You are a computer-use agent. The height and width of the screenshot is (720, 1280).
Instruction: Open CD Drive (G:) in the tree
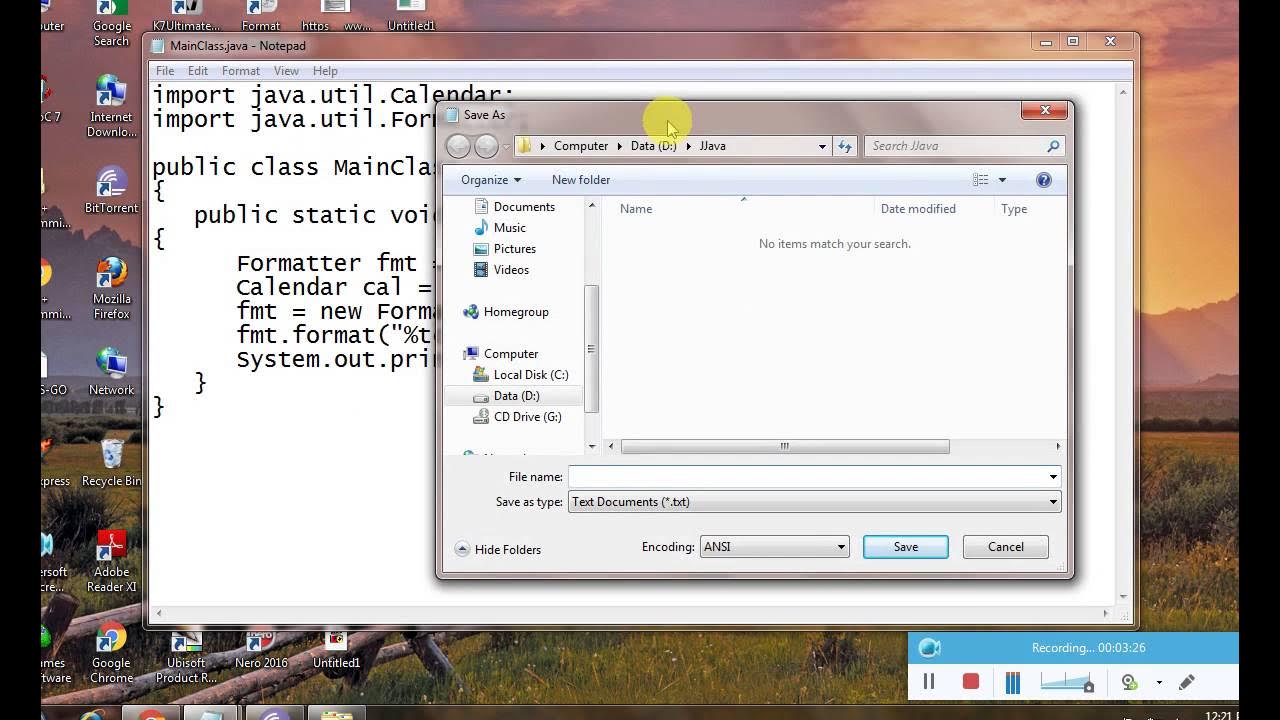527,417
